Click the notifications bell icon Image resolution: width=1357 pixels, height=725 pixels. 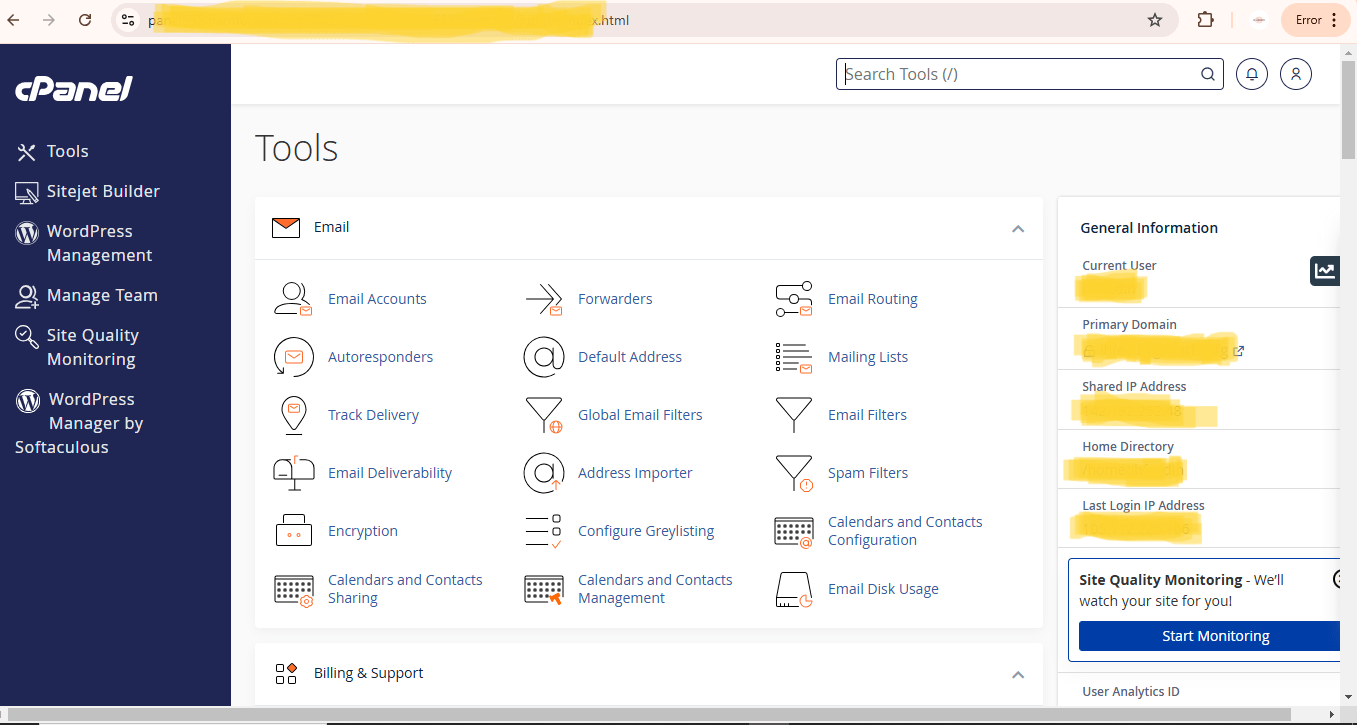coord(1252,74)
